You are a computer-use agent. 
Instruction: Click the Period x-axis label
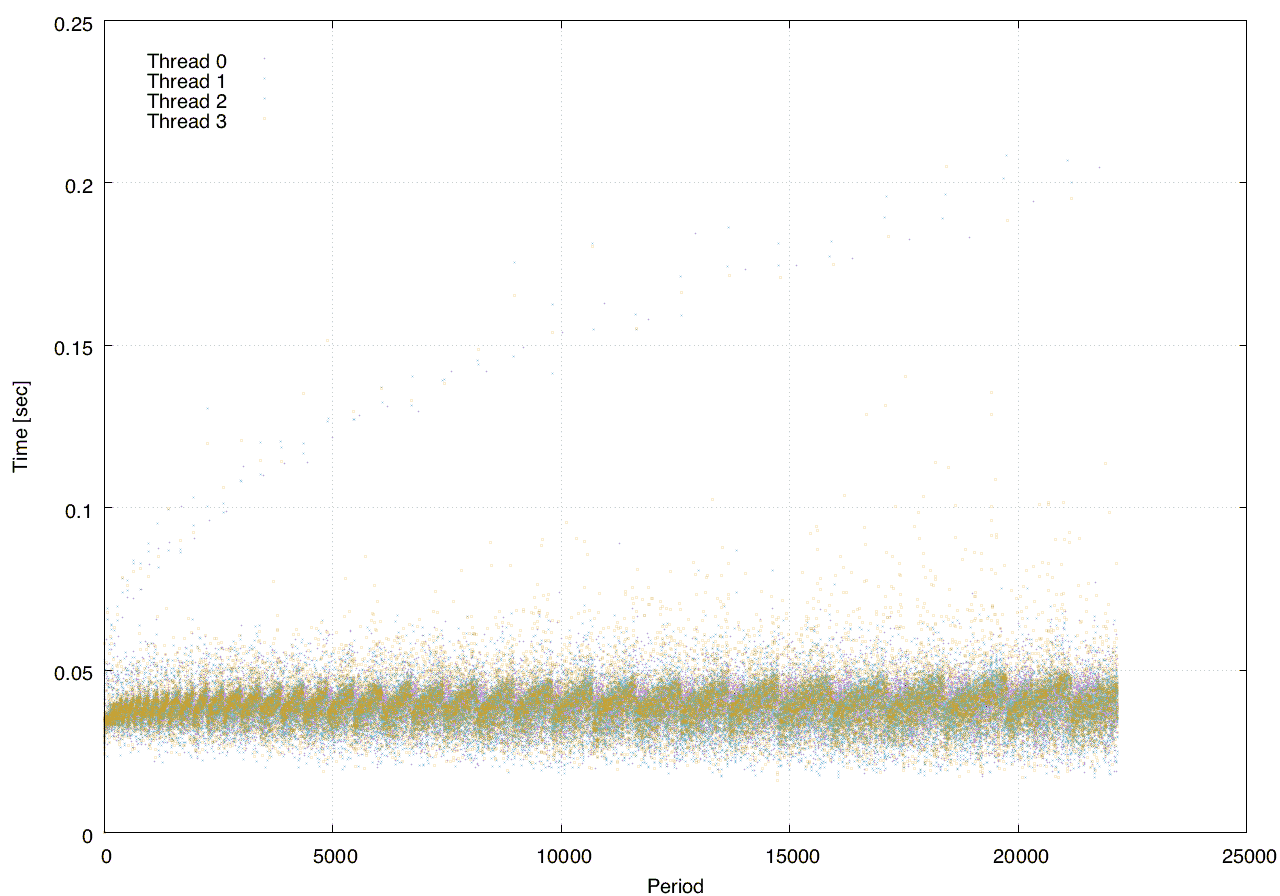point(675,886)
